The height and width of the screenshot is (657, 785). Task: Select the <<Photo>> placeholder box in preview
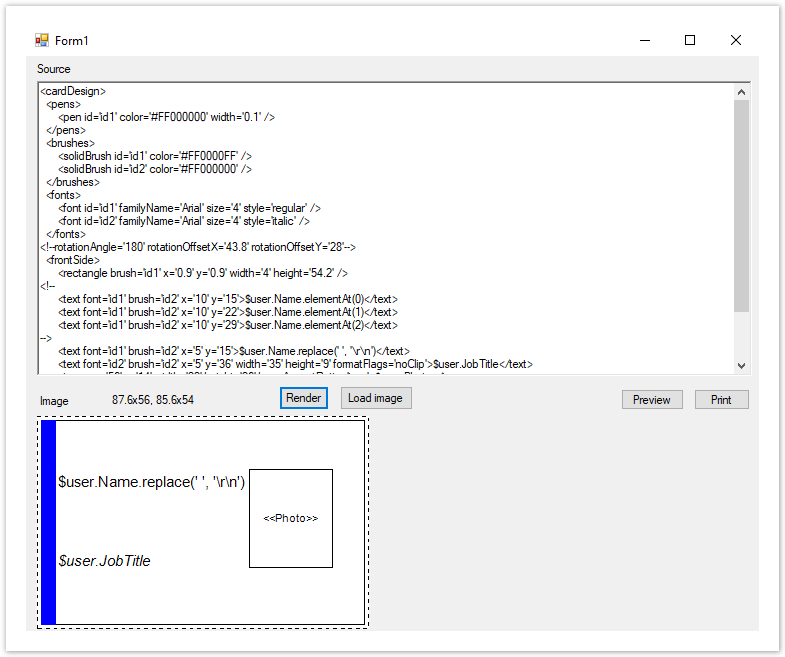(x=290, y=518)
